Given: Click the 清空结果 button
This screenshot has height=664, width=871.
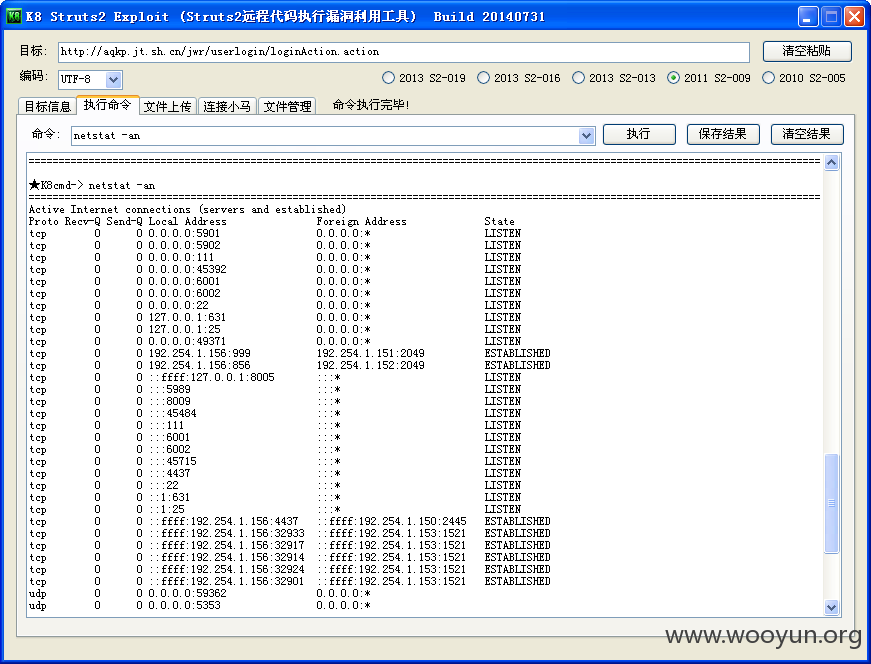Looking at the screenshot, I should point(807,134).
